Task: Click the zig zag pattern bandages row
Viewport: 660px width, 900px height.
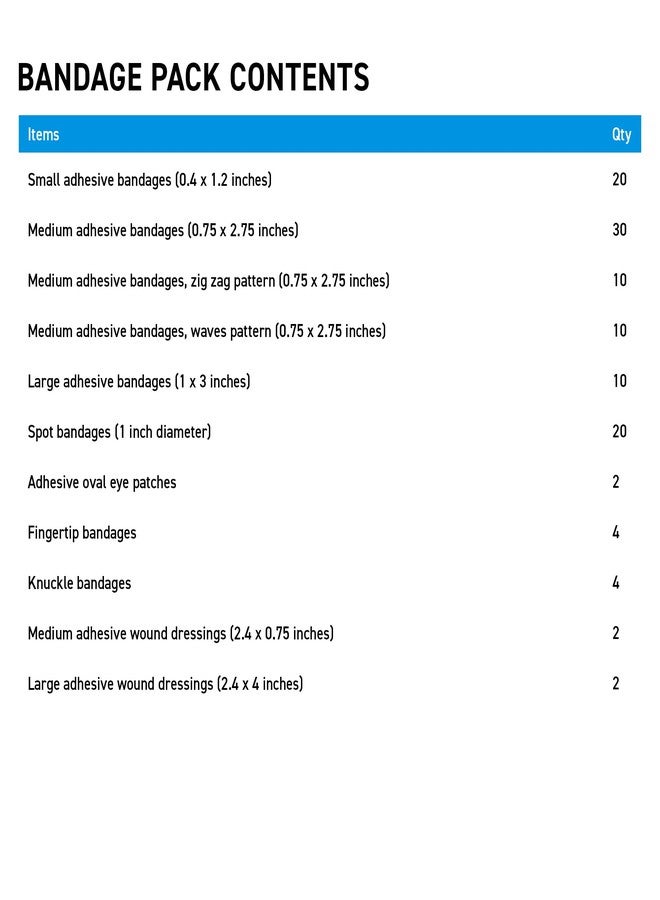Action: click(x=329, y=281)
